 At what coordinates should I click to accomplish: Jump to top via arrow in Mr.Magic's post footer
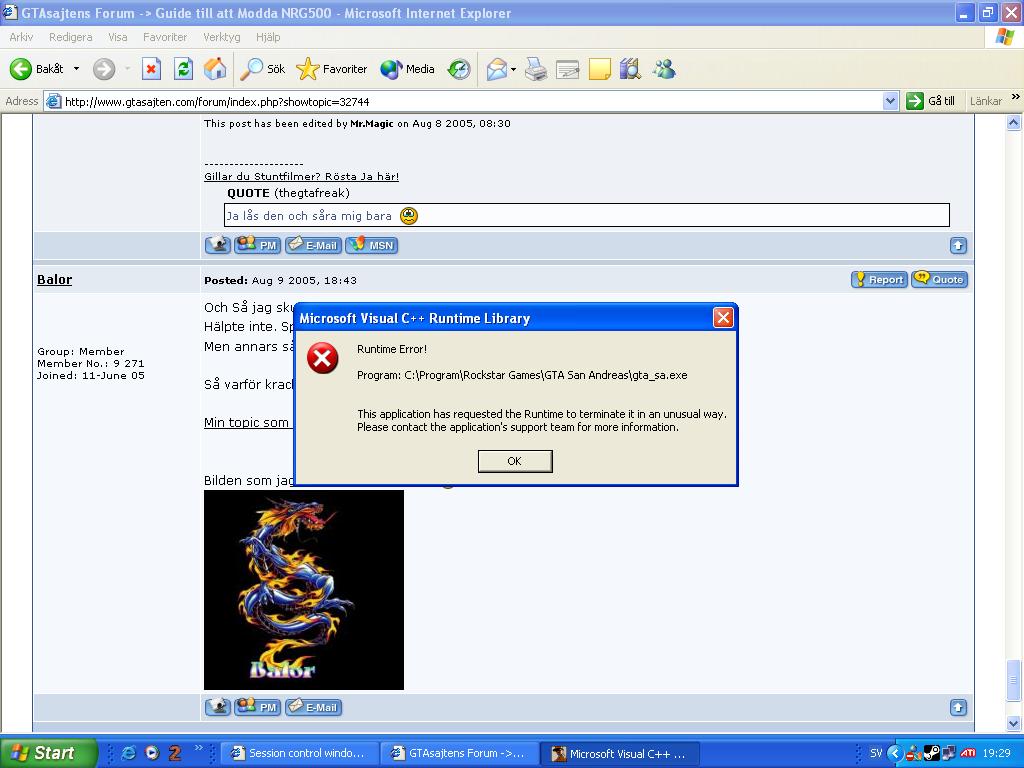click(958, 246)
